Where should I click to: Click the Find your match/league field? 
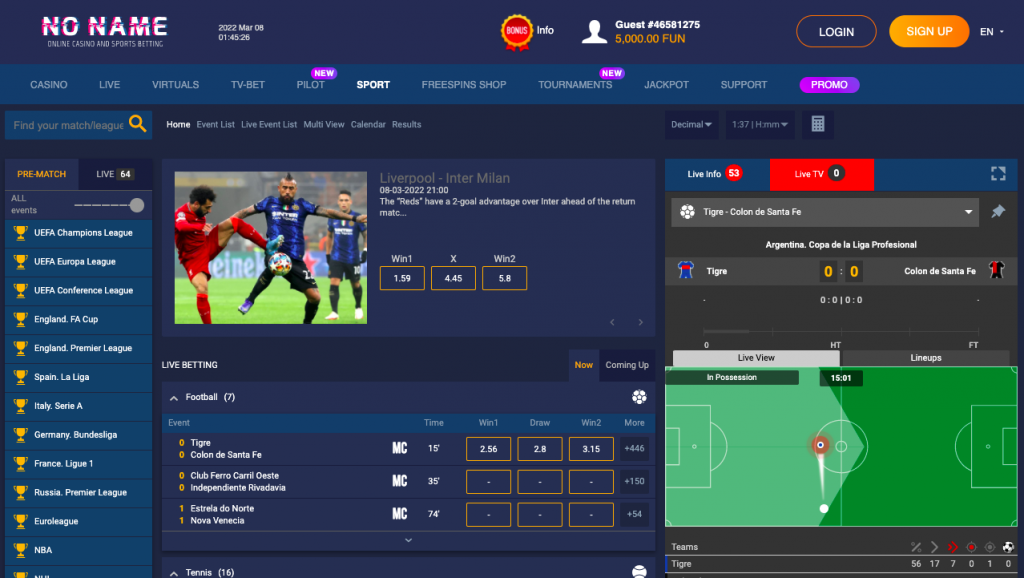tap(68, 125)
